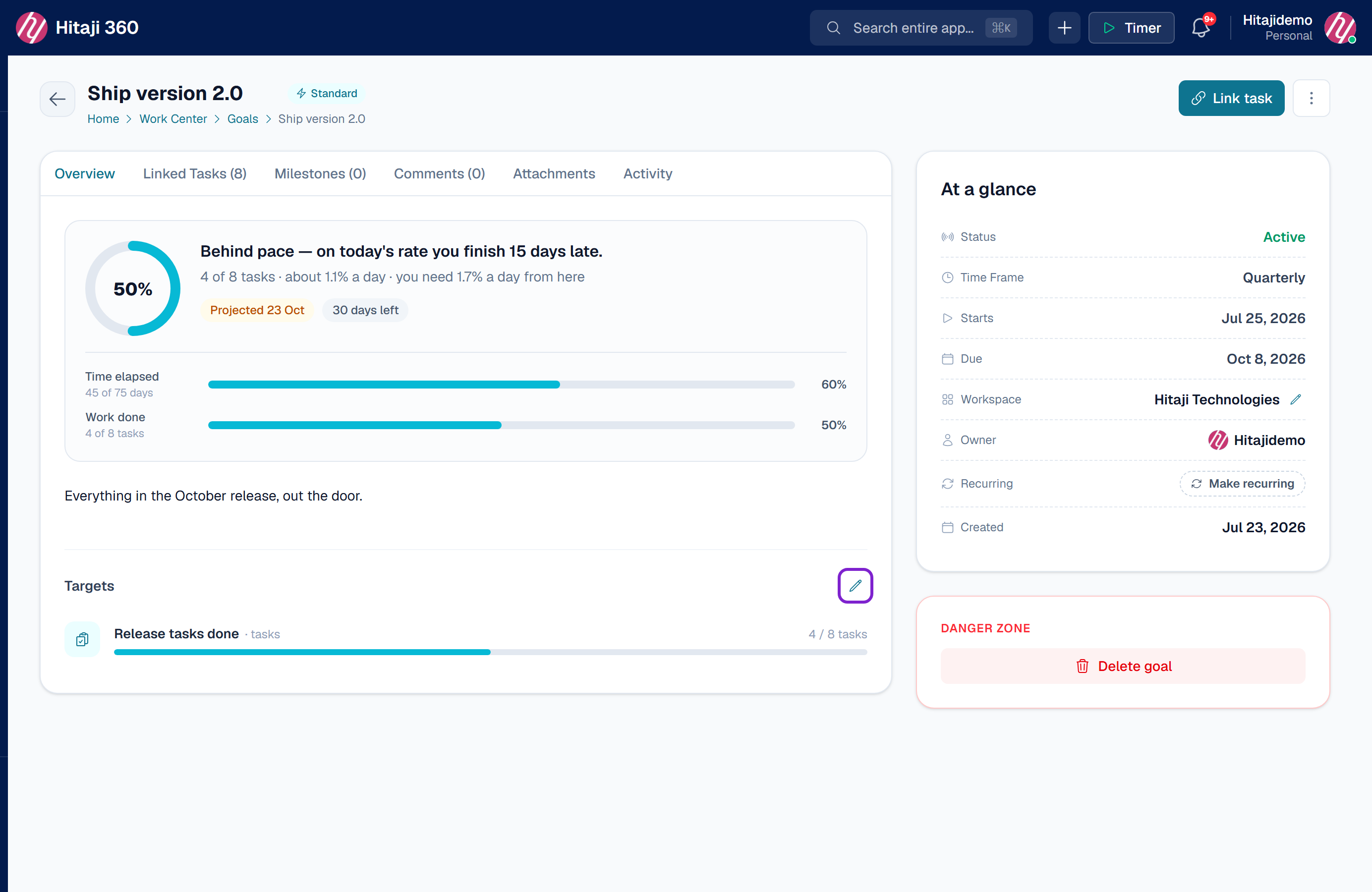Image resolution: width=1372 pixels, height=892 pixels.
Task: Click the Work done progress bar
Action: (x=501, y=425)
